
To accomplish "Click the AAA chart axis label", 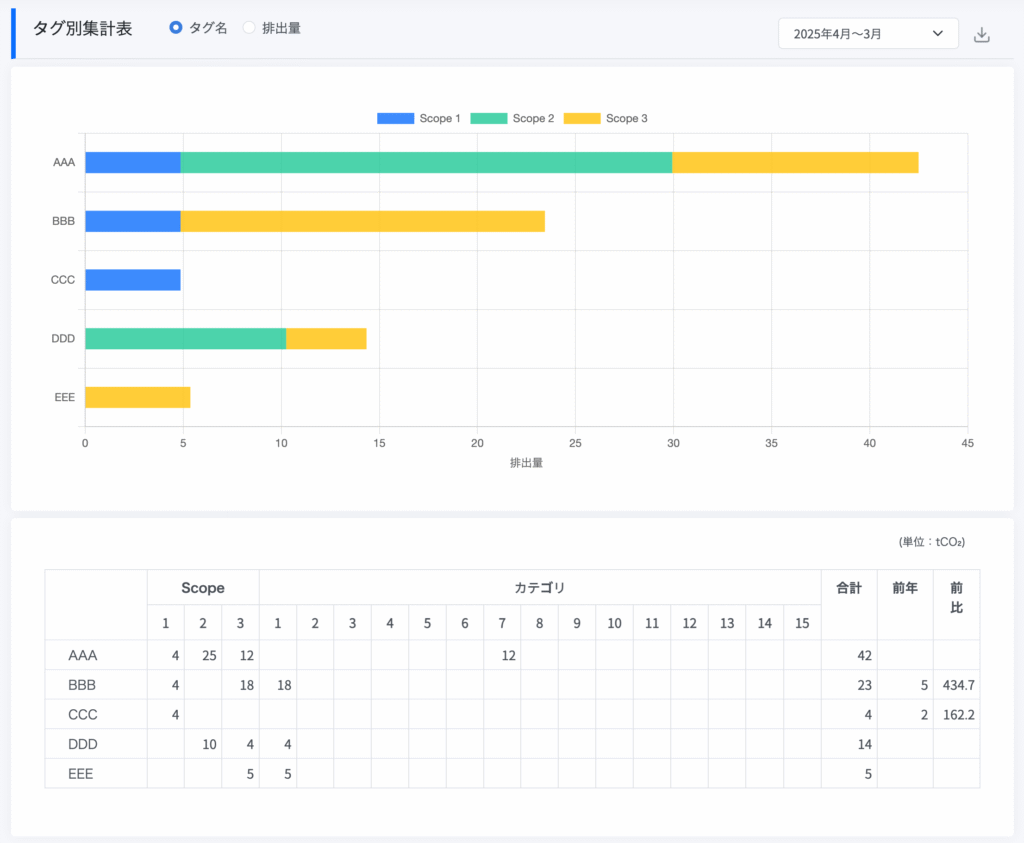I will pos(64,163).
